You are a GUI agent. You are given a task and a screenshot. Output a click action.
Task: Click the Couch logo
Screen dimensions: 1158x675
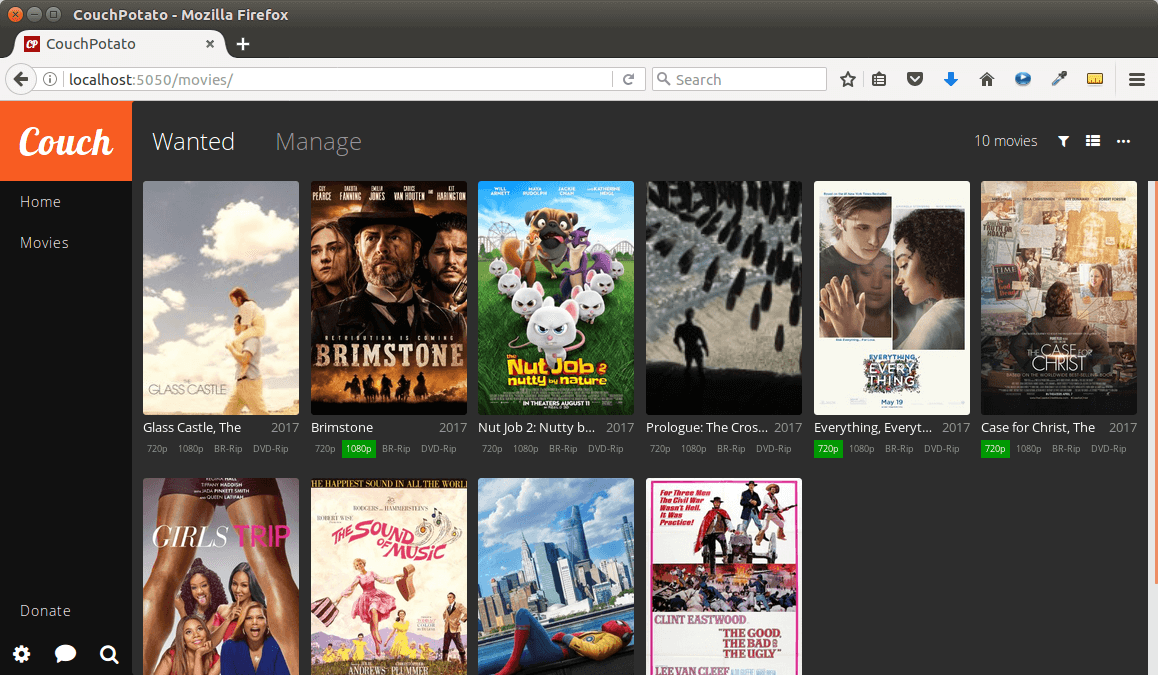click(x=66, y=142)
